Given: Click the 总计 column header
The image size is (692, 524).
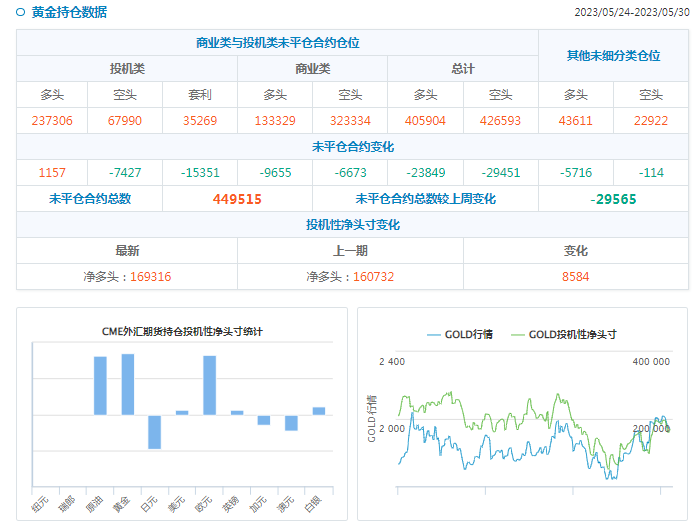Looking at the screenshot, I should pos(463,69).
